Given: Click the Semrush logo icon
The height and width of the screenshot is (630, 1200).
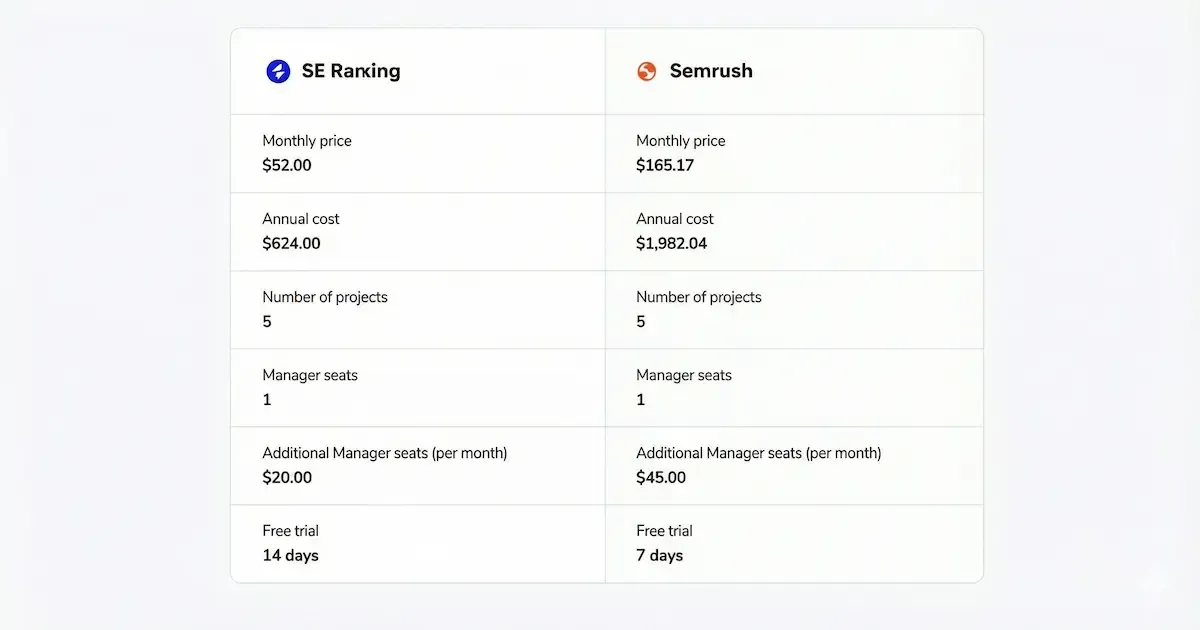Looking at the screenshot, I should click(x=647, y=71).
